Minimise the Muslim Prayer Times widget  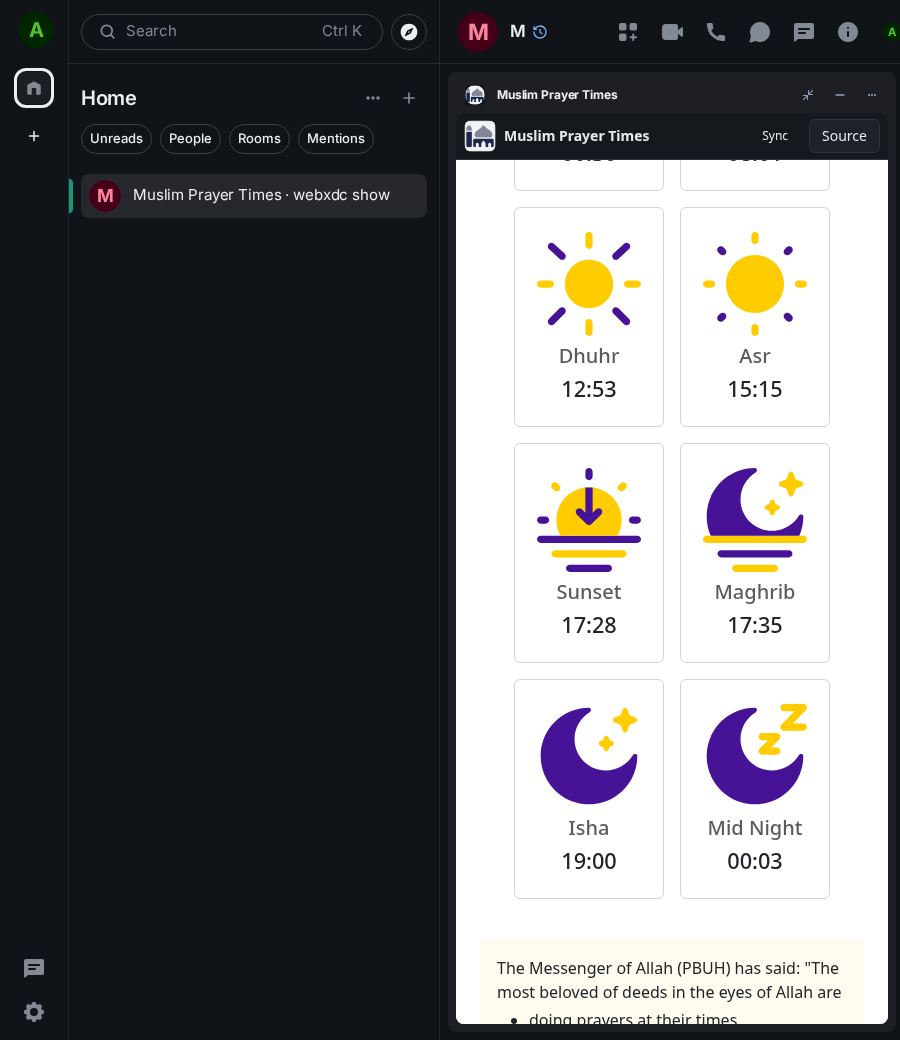pos(840,95)
